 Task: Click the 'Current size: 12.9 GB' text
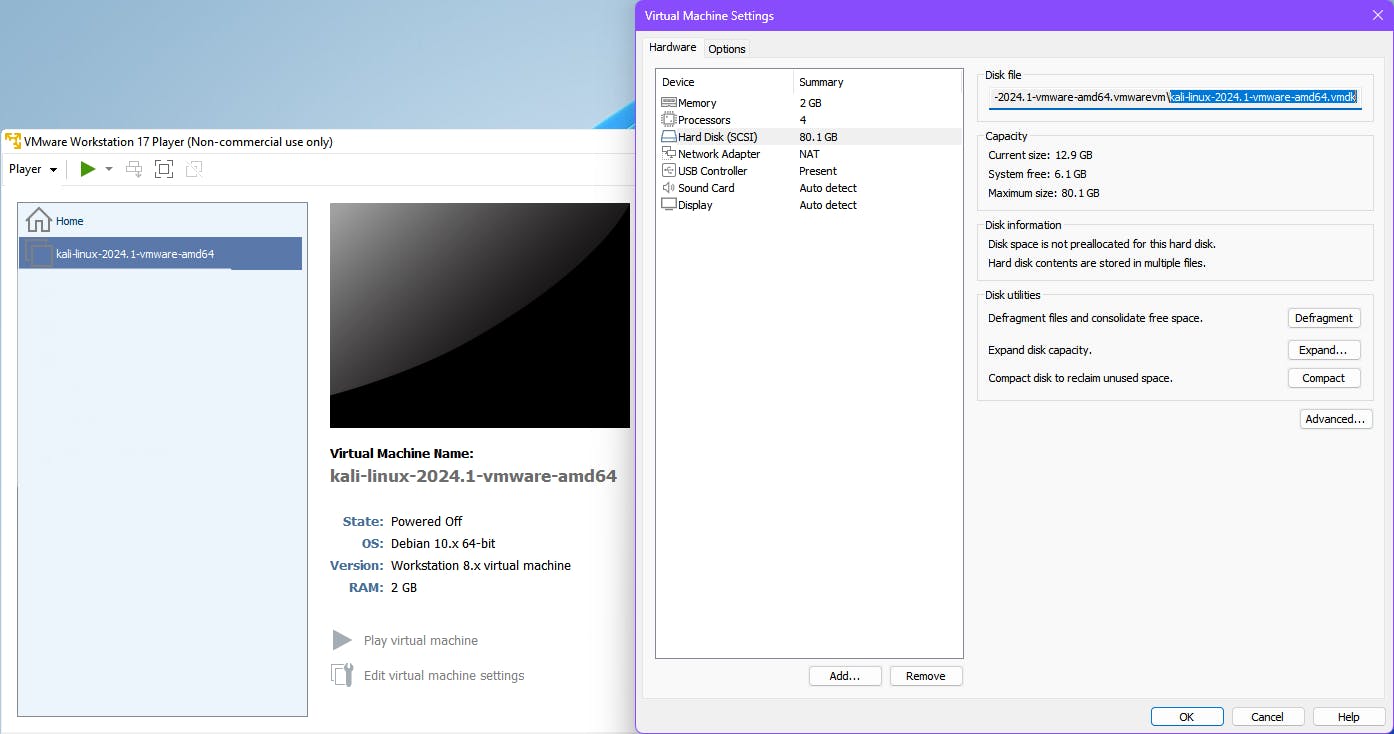1040,155
